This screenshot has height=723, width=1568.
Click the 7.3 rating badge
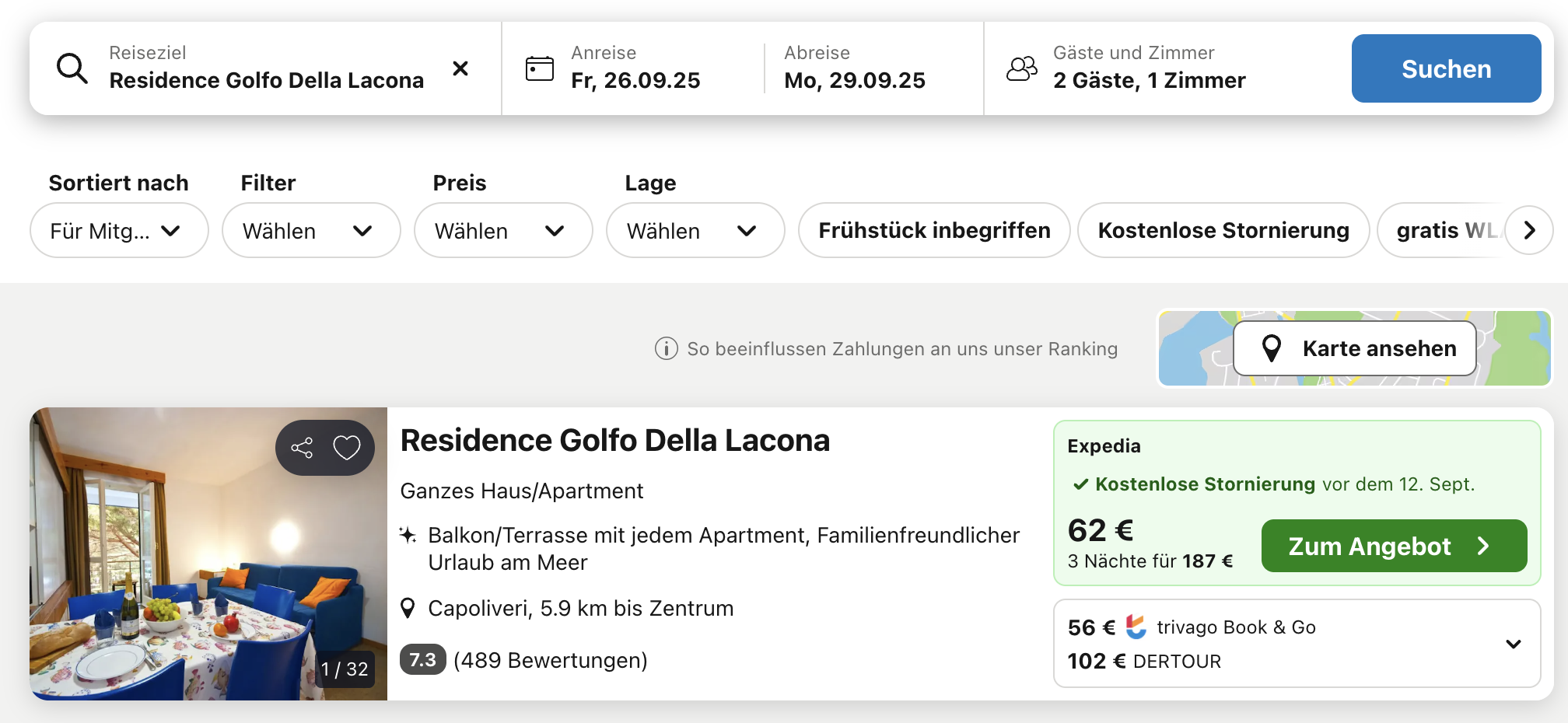coord(422,659)
